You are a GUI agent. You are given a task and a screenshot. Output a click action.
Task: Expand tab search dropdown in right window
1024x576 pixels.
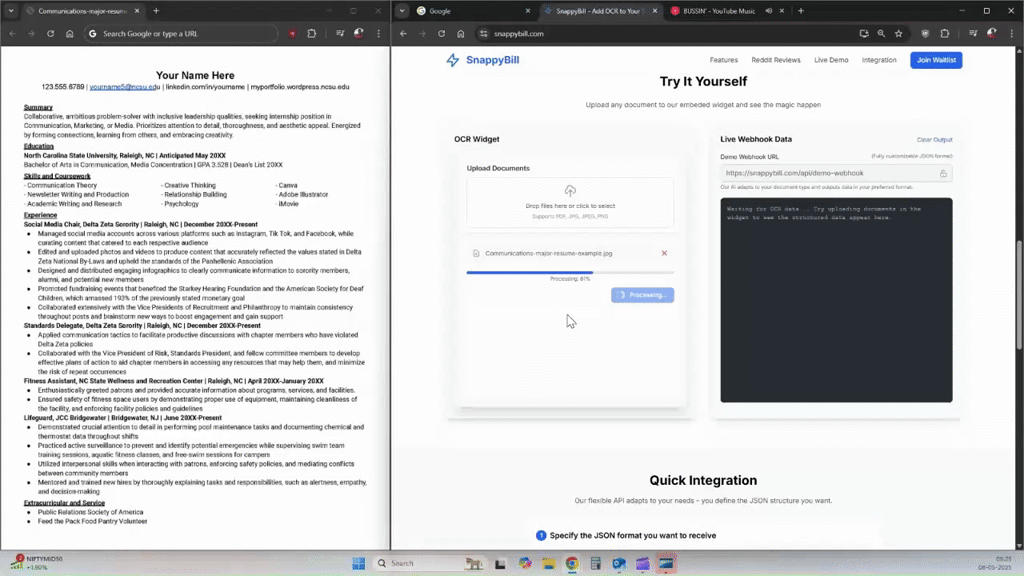tap(402, 11)
